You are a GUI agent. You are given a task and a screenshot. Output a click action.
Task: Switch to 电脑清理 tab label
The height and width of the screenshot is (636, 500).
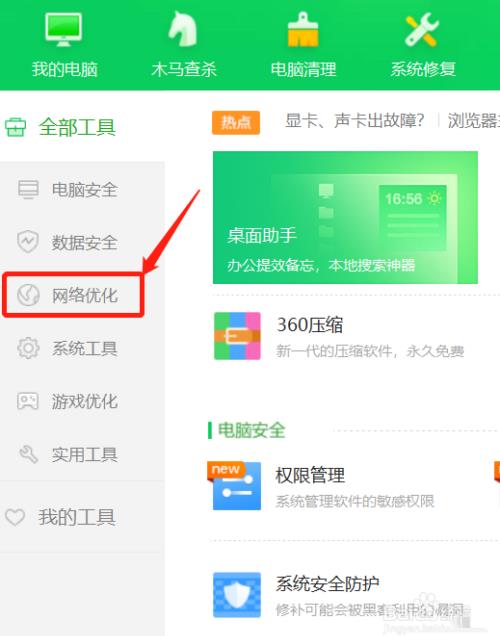[x=303, y=69]
